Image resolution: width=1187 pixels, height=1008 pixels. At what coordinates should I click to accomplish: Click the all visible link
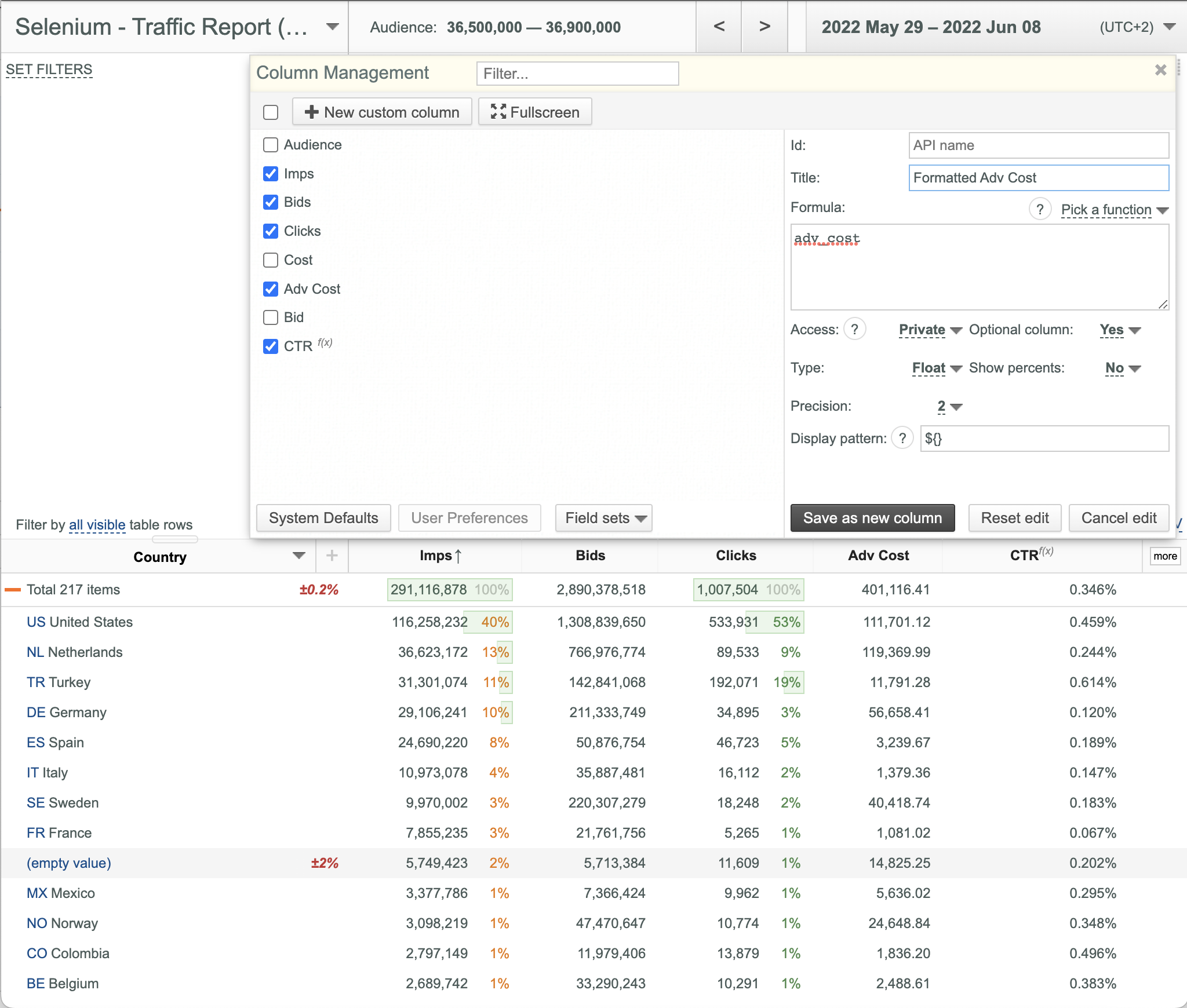click(x=97, y=525)
